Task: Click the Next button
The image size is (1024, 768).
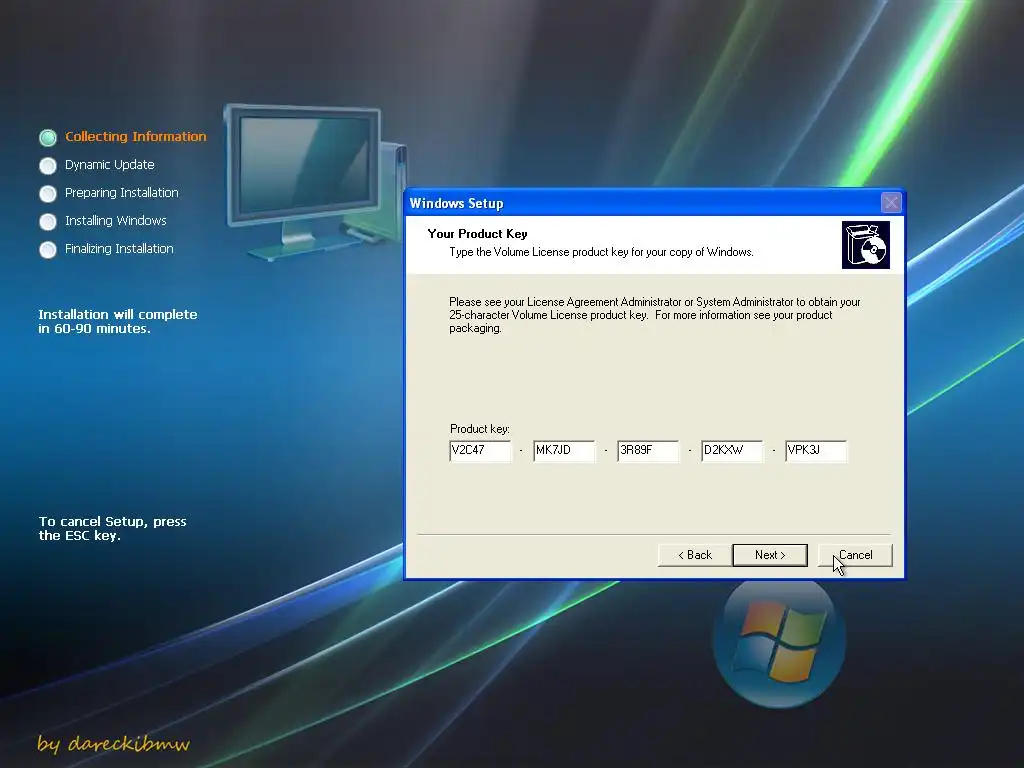Action: click(770, 555)
